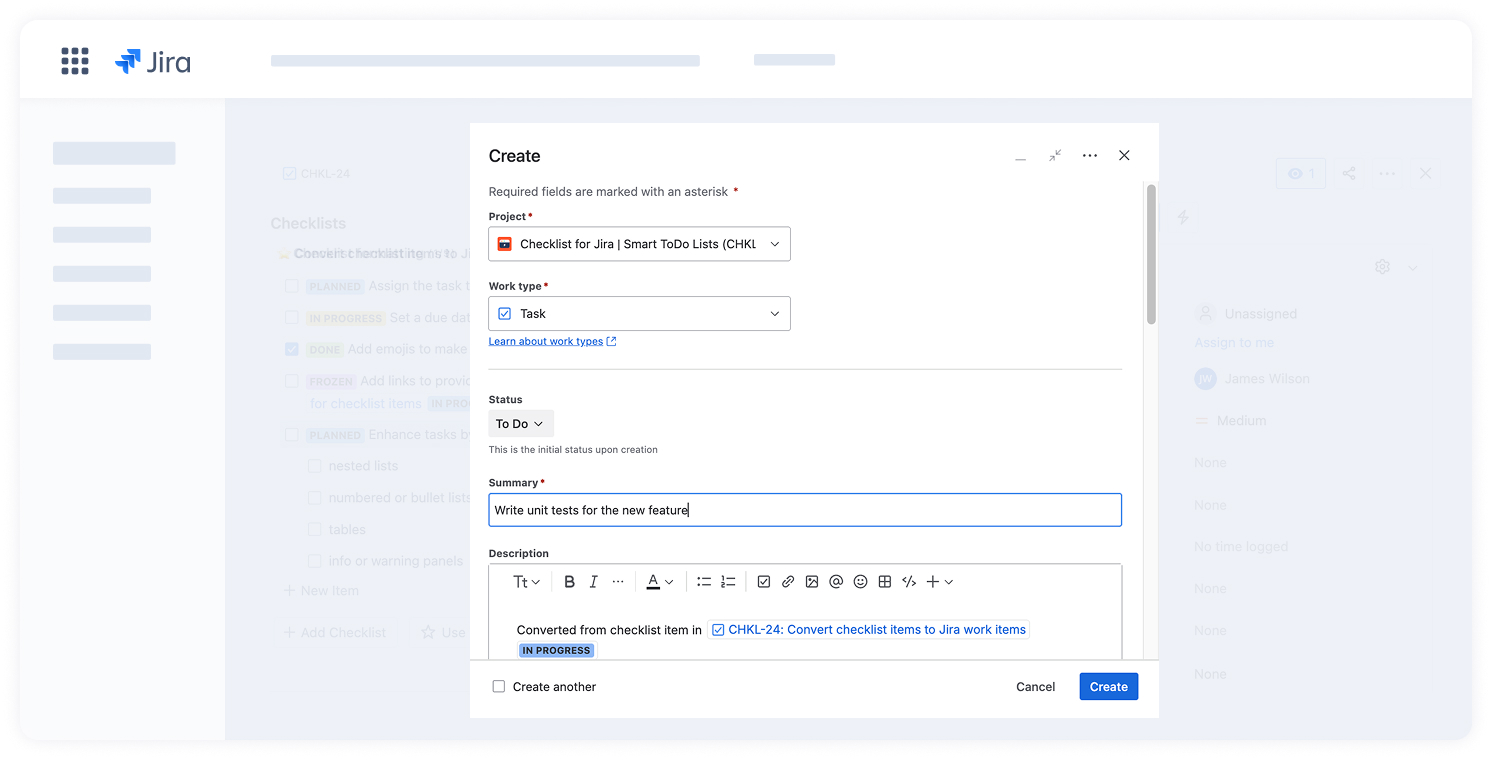Screen dimensions: 1492x760
Task: Click the Create dialog scrollbar
Action: coord(1151,254)
